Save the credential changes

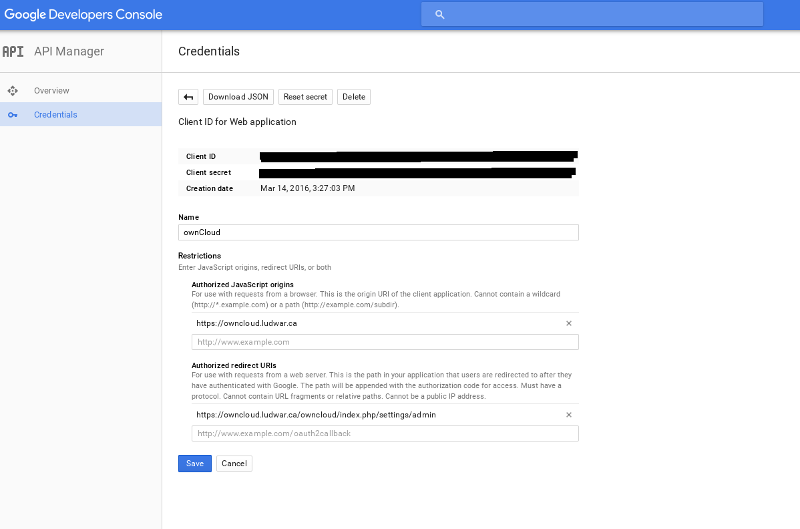(x=195, y=463)
